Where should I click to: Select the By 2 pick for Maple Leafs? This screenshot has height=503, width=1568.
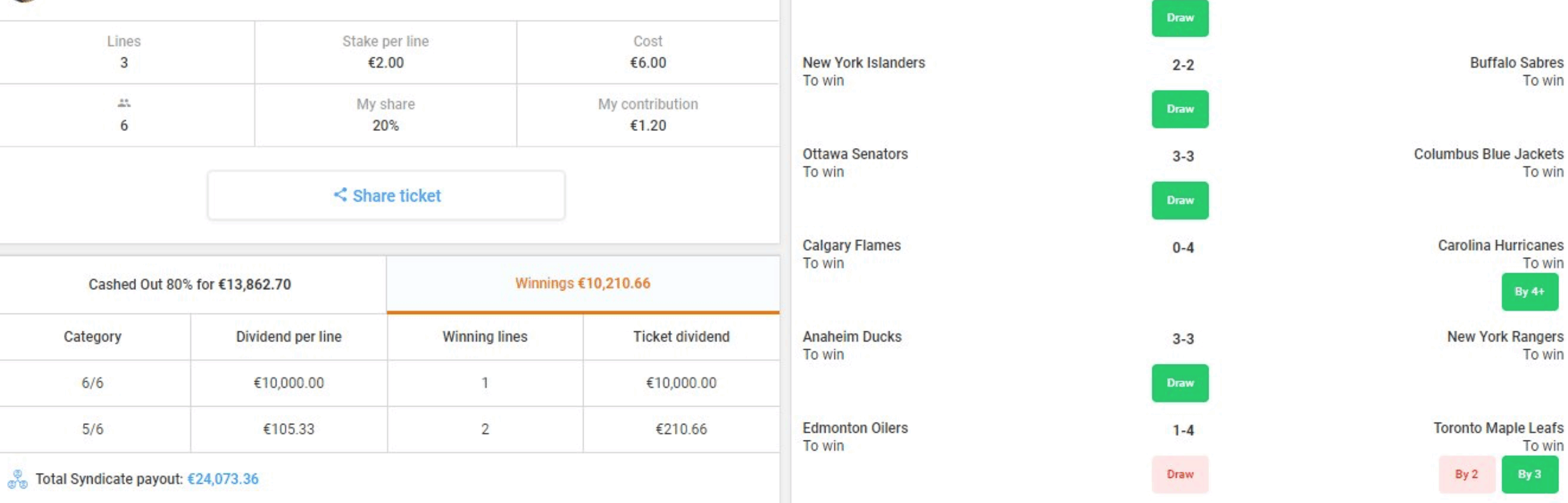[x=1466, y=474]
